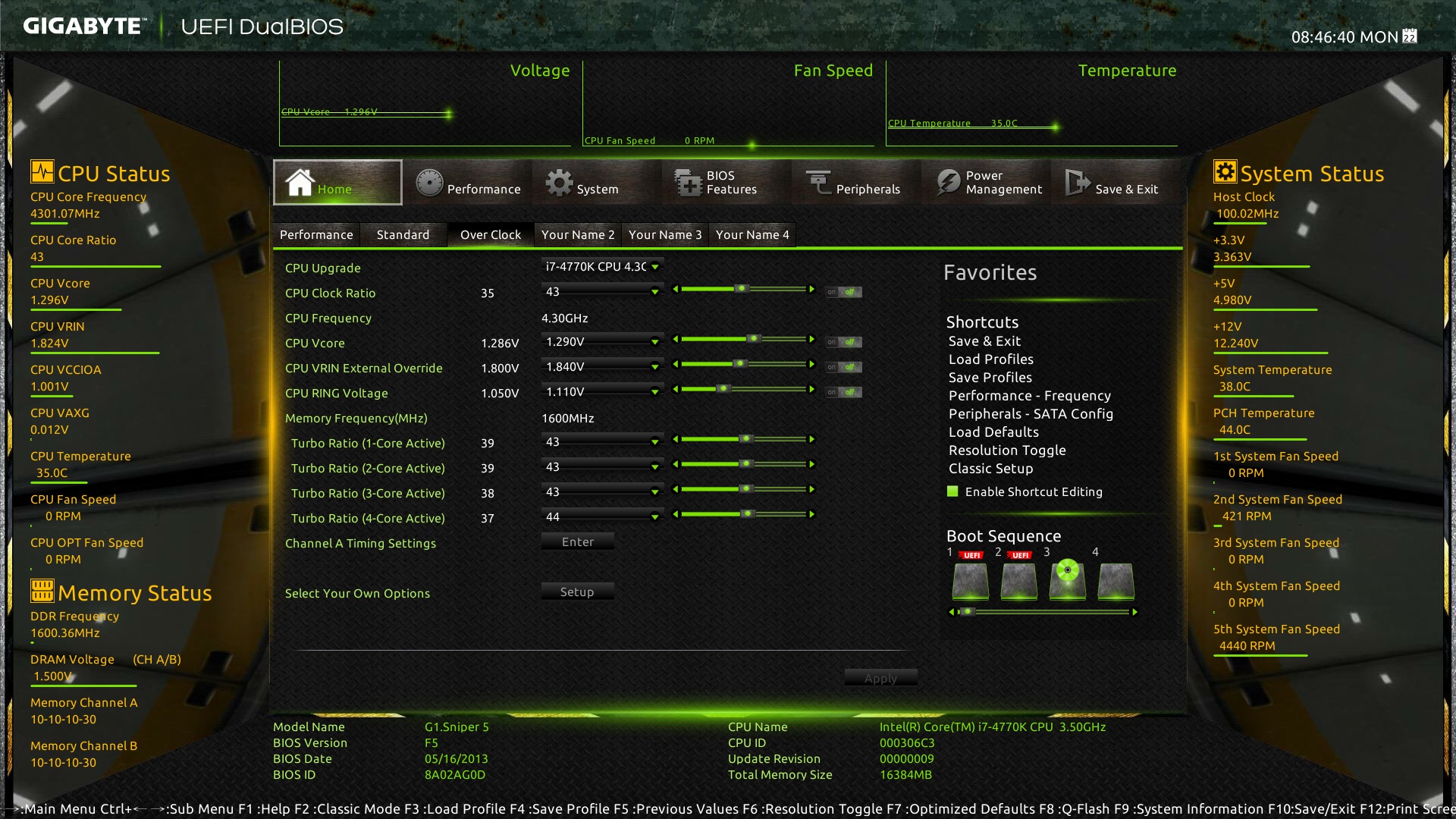The height and width of the screenshot is (819, 1456).
Task: Click the Power Management leaf icon
Action: [948, 183]
